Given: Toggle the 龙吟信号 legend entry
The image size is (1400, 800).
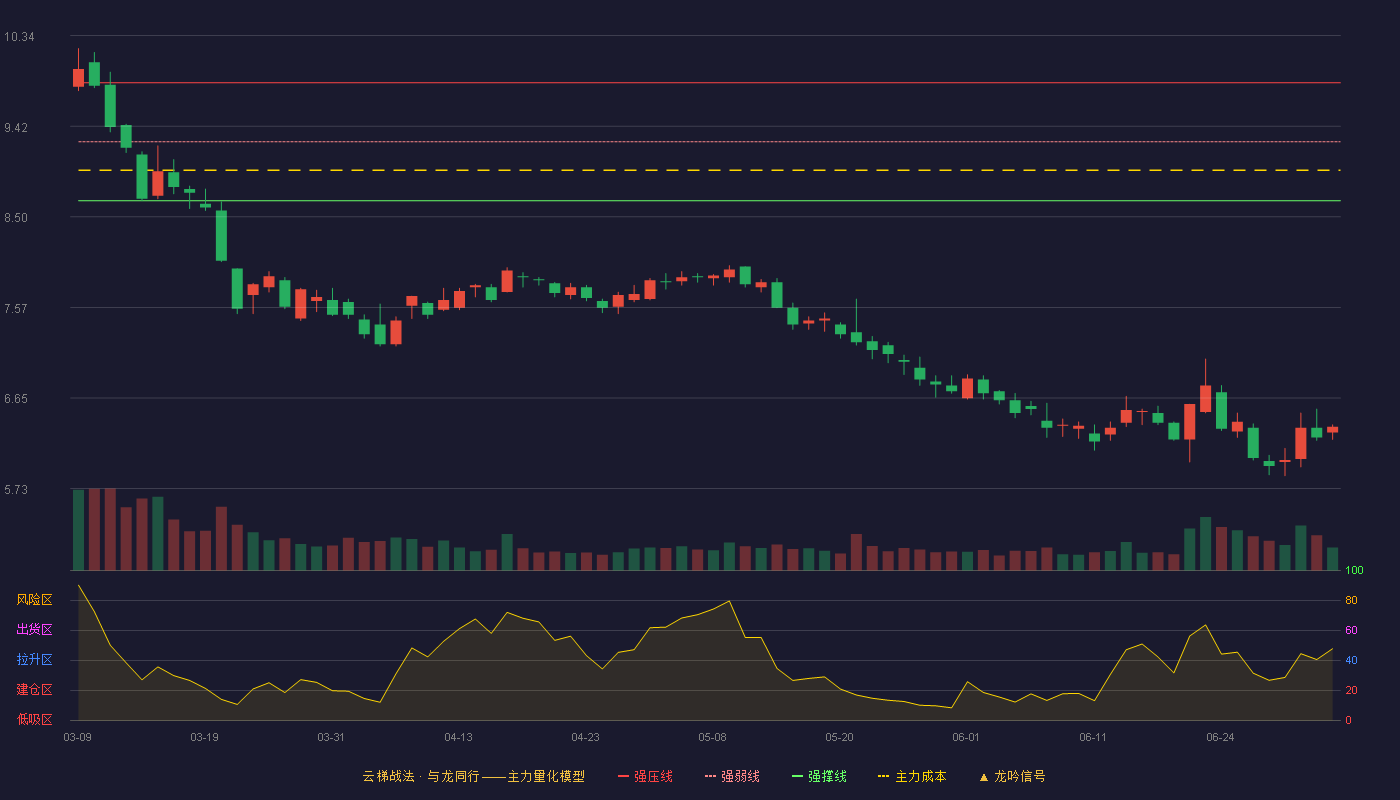Looking at the screenshot, I should 1012,776.
